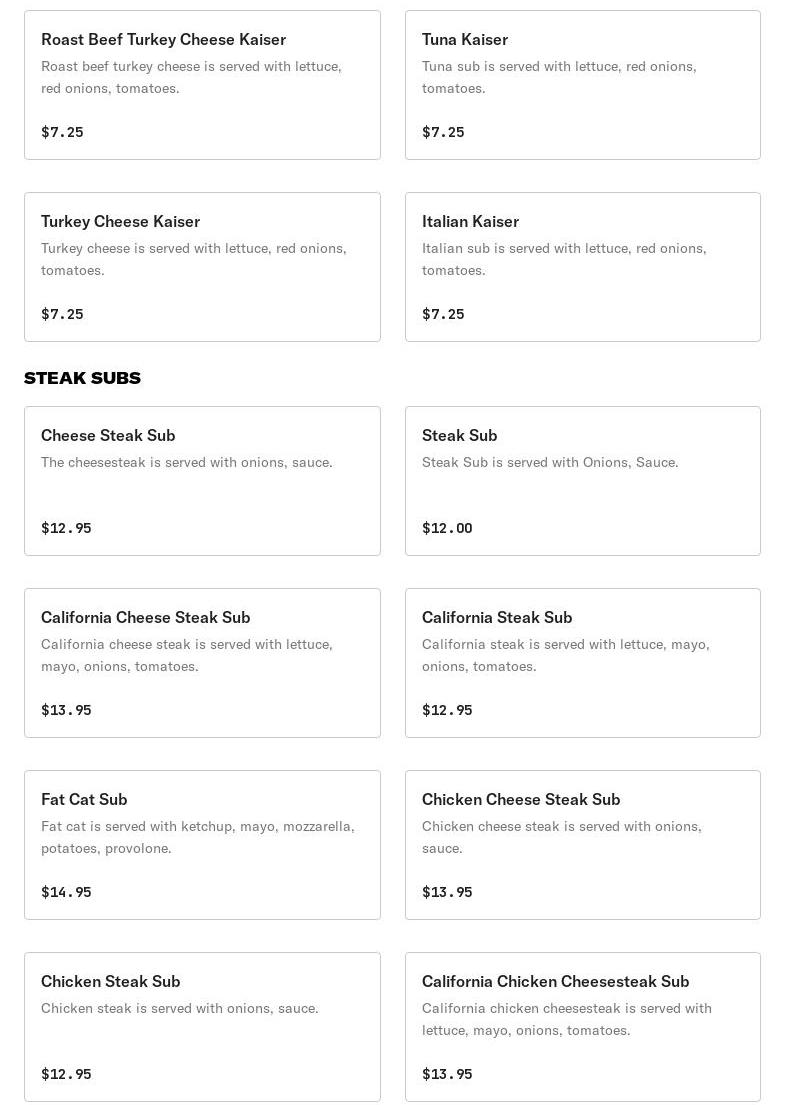Select the California Steak Sub card
The image size is (785, 1105).
tap(583, 663)
